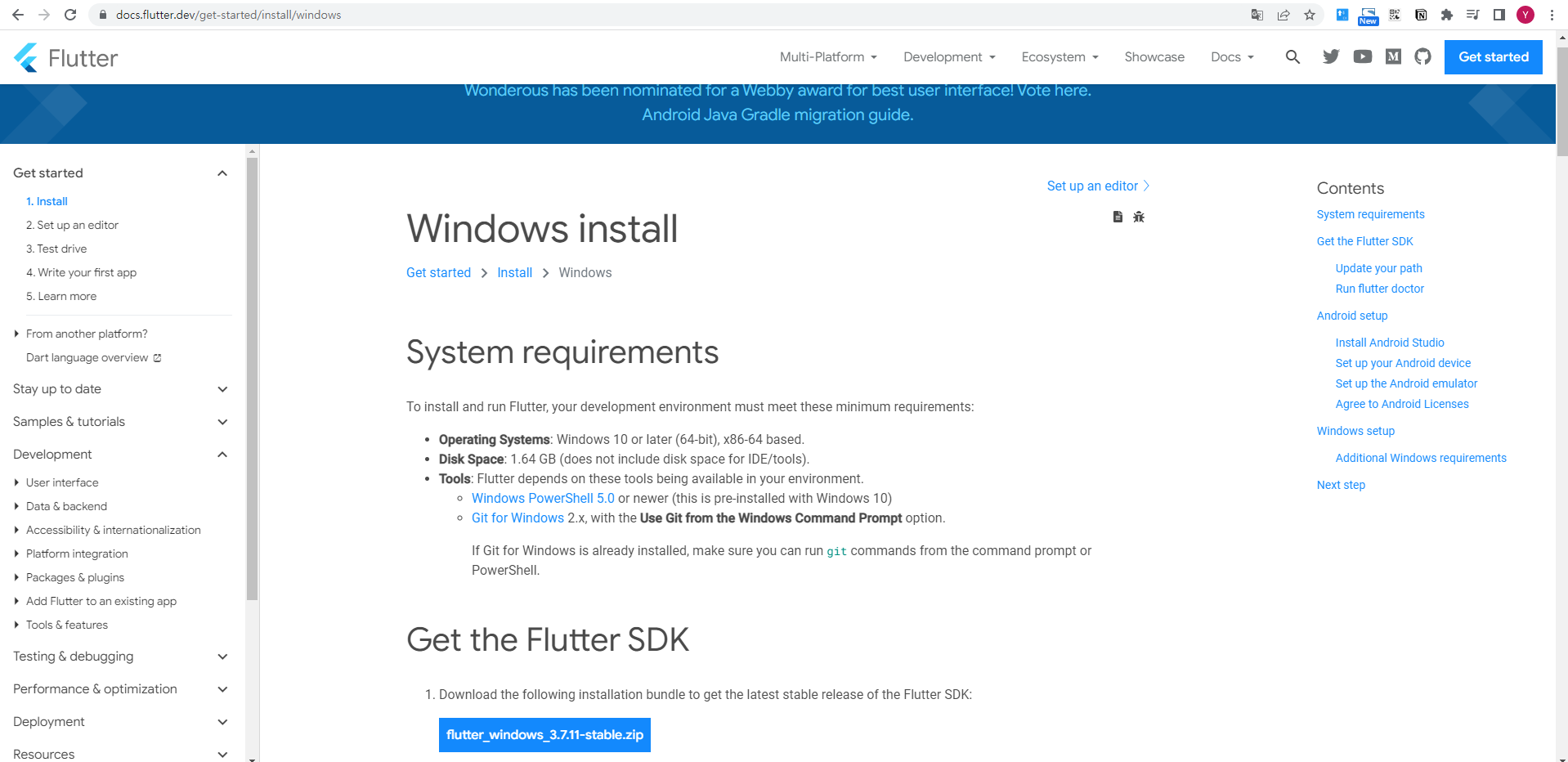Click the blue Get started button

(1493, 56)
